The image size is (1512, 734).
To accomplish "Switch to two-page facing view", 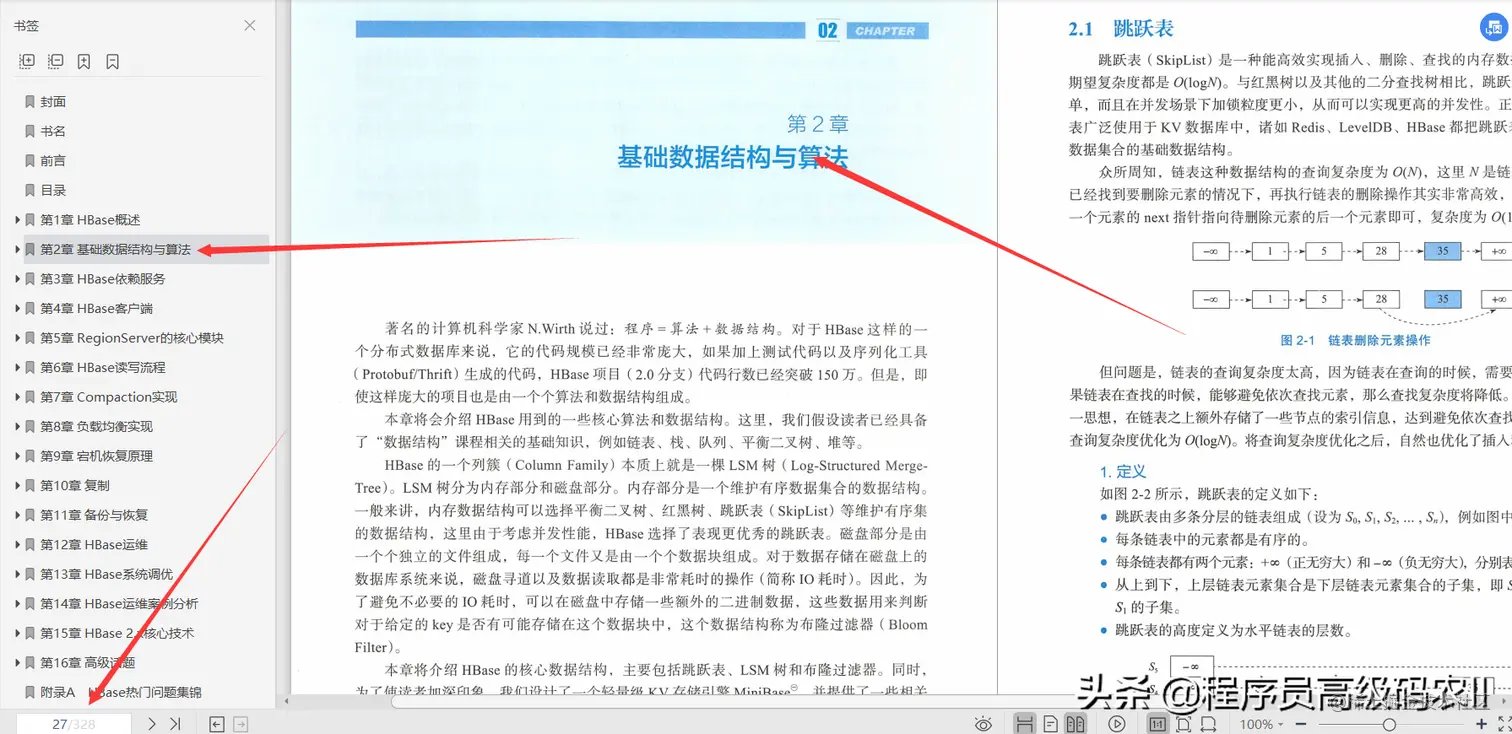I will pos(1076,723).
